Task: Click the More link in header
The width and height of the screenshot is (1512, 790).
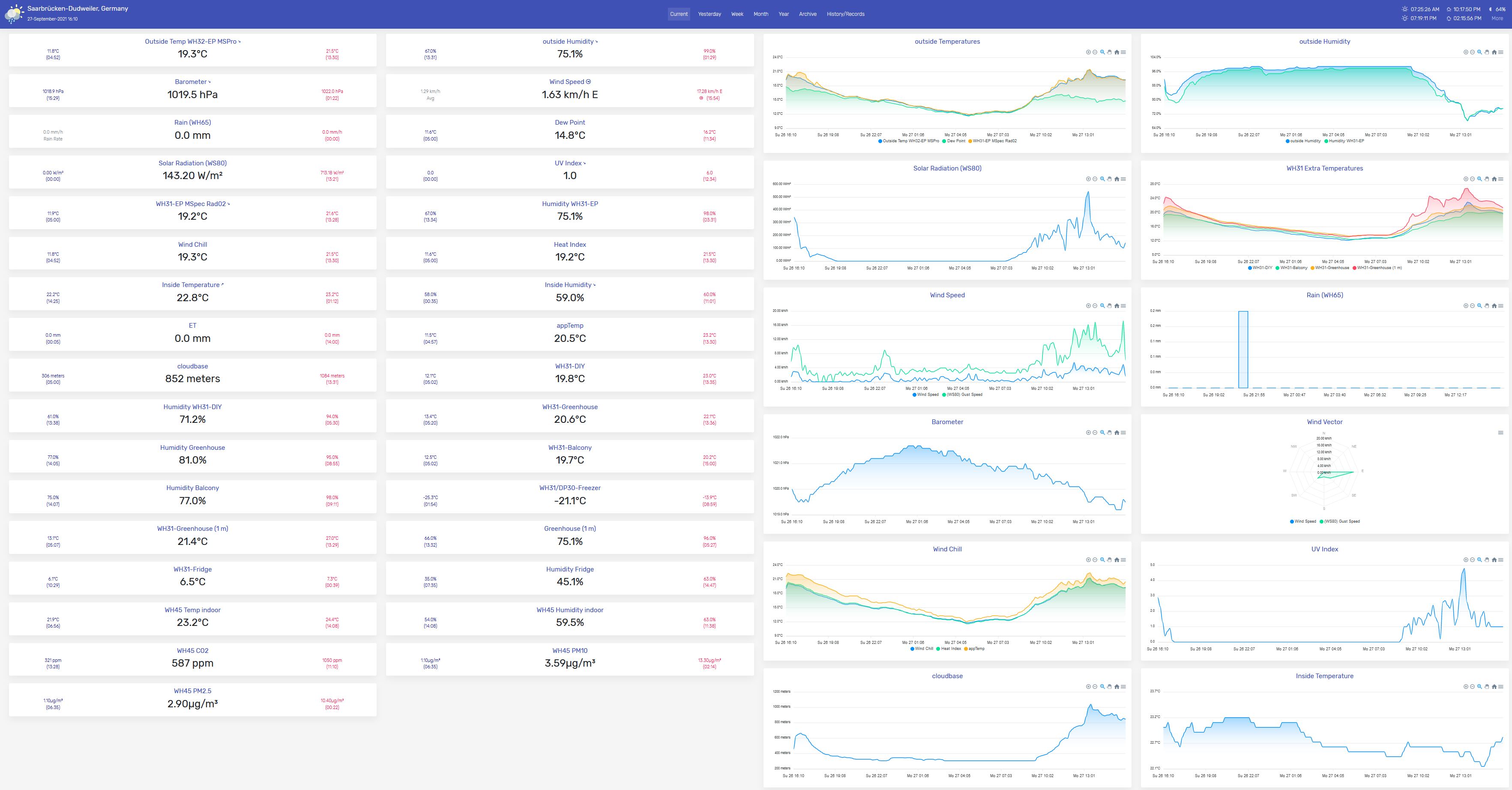Action: [x=1497, y=18]
